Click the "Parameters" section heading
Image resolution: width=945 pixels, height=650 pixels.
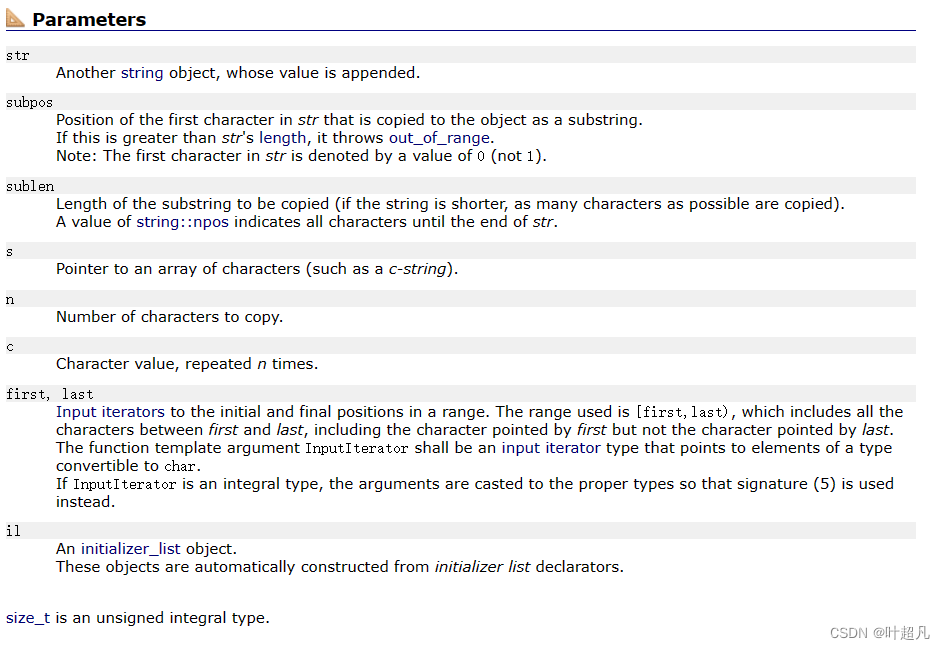89,19
